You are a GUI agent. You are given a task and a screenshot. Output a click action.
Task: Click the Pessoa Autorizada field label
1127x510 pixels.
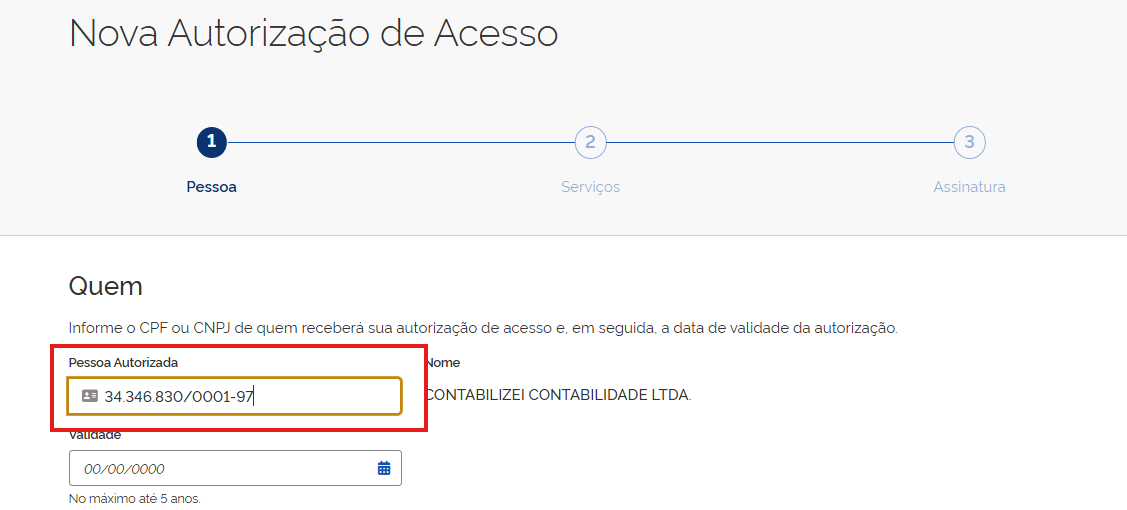tap(123, 362)
